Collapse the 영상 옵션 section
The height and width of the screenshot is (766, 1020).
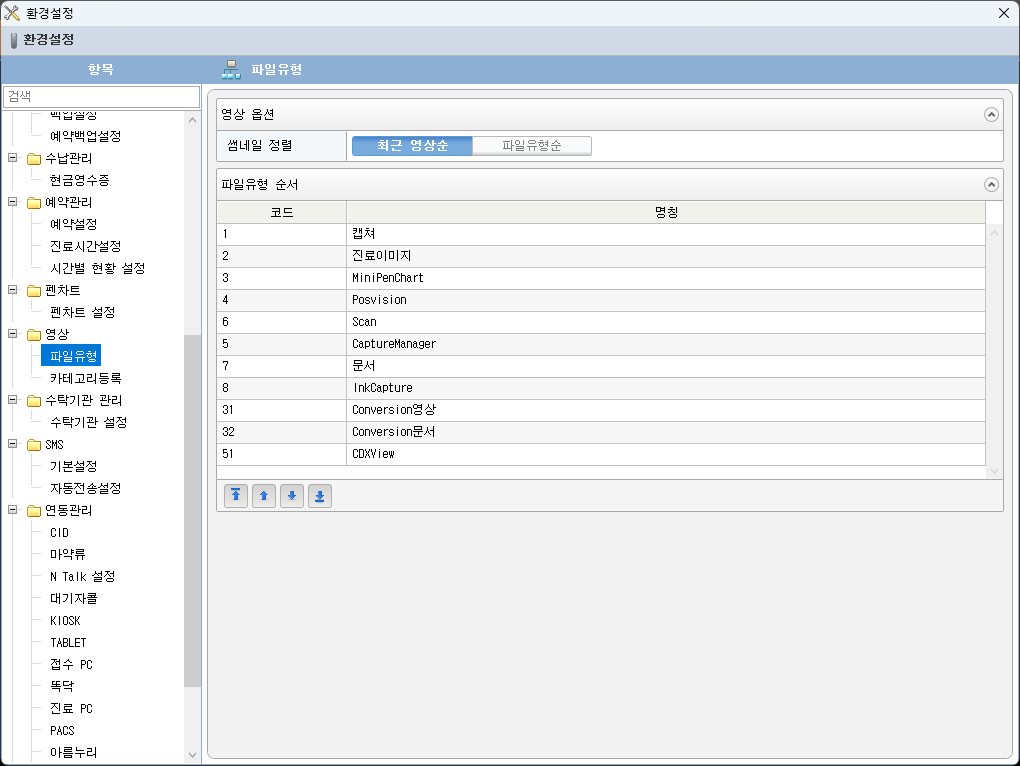[x=991, y=114]
